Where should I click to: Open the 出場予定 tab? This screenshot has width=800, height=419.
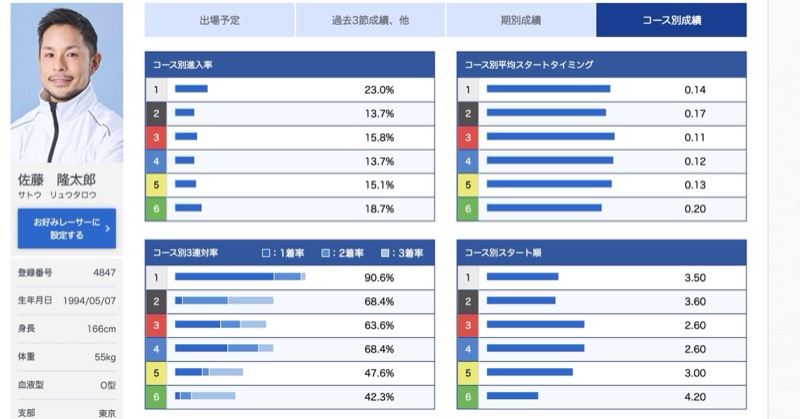(x=219, y=20)
